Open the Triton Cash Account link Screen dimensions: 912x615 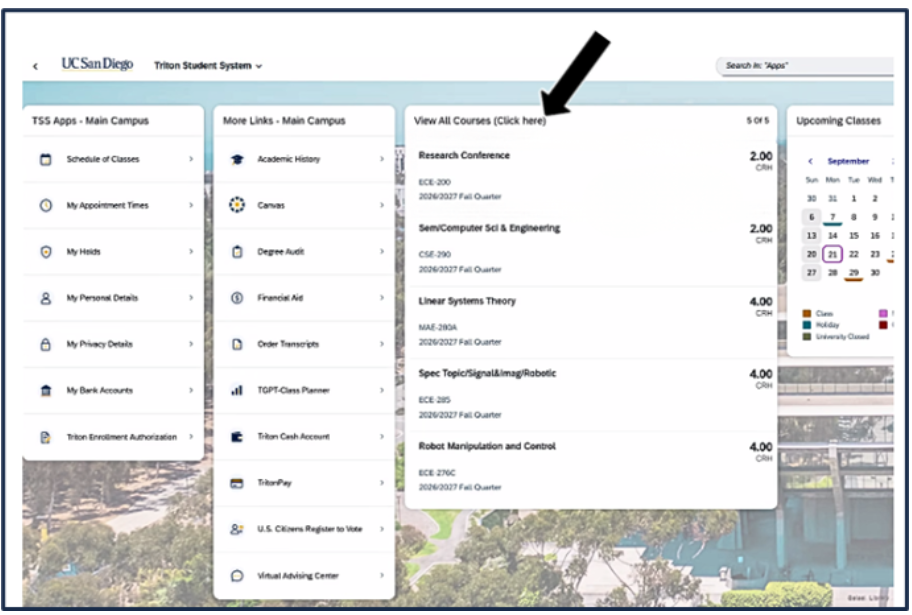pos(304,436)
